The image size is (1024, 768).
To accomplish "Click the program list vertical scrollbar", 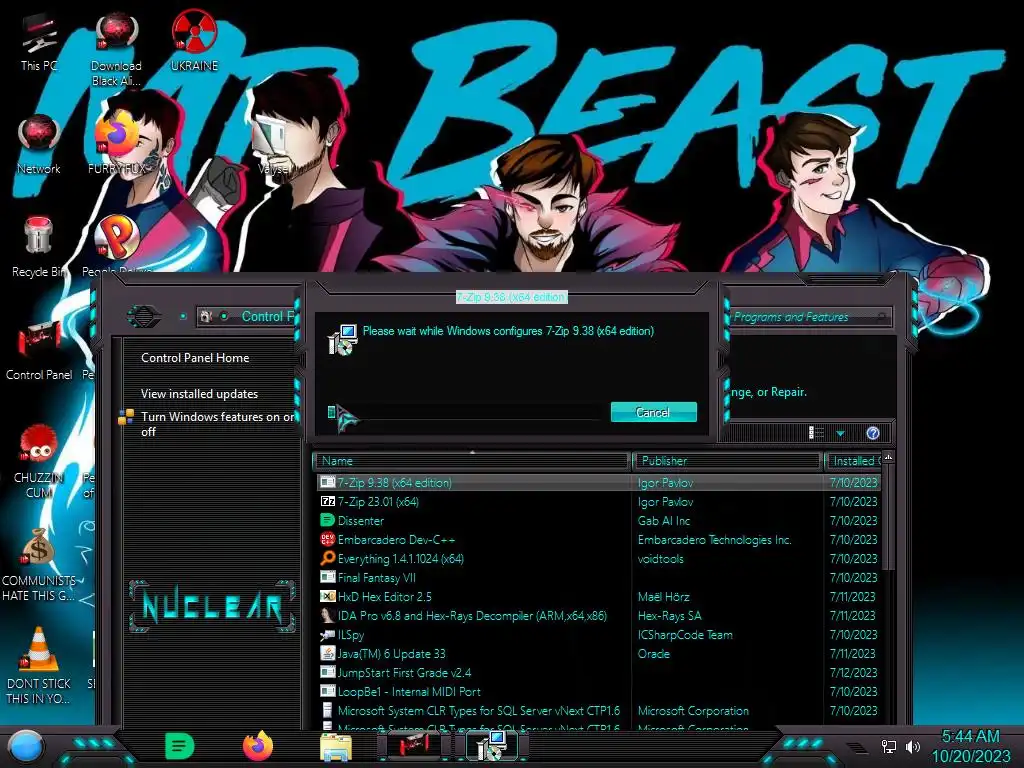I will pyautogui.click(x=888, y=516).
